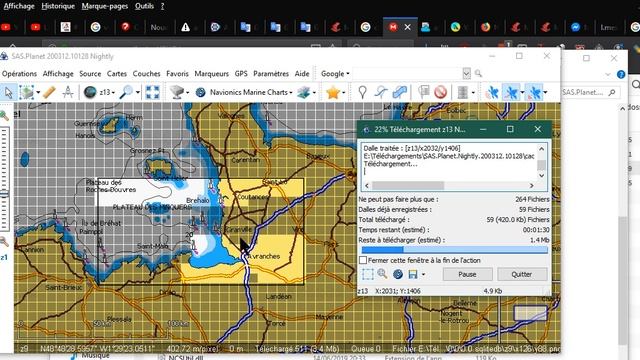Open the Marqueurs menu
Viewport: 640px width, 360px height.
(211, 73)
